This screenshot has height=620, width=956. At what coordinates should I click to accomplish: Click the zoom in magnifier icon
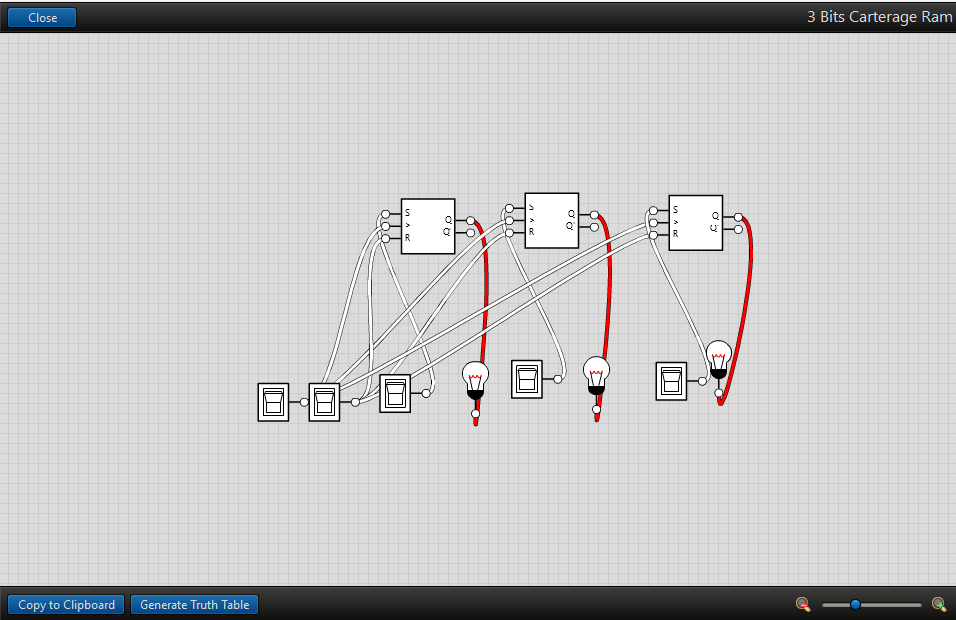click(938, 604)
